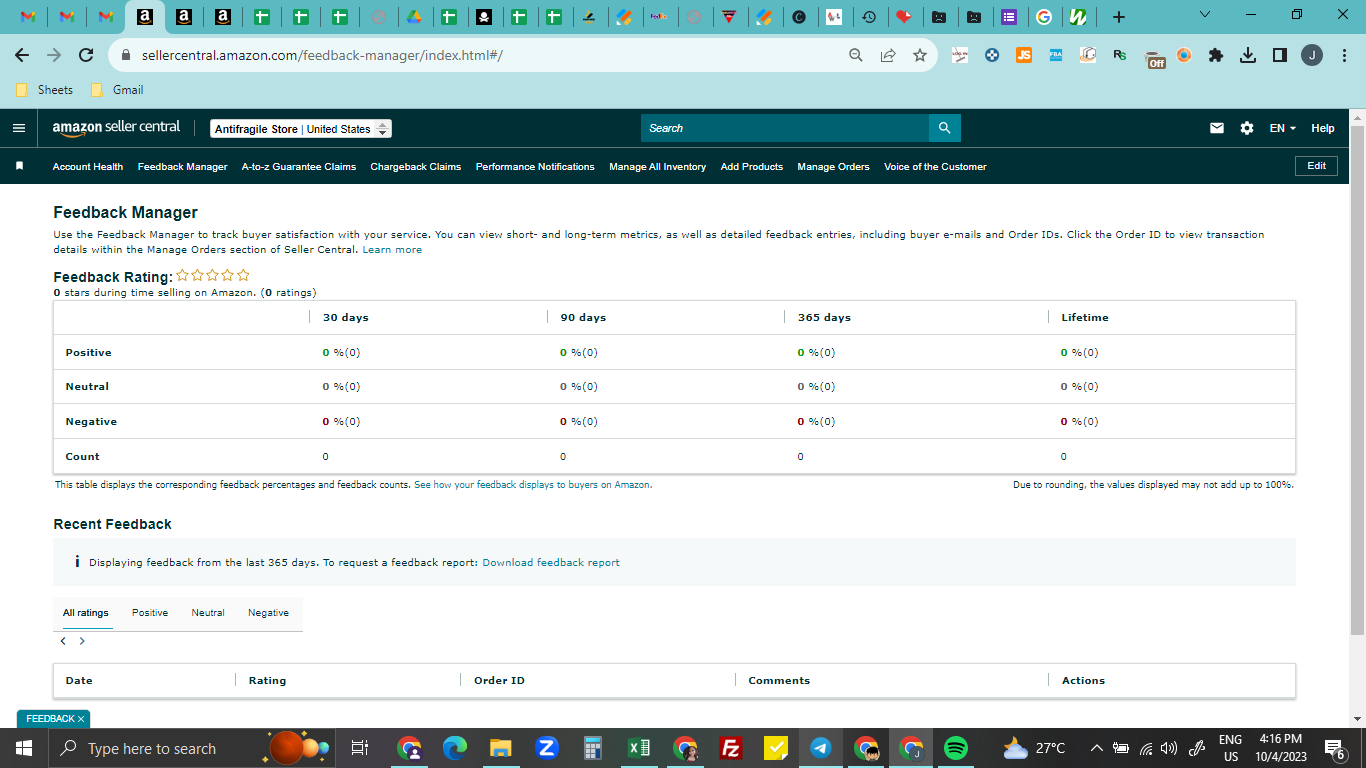The height and width of the screenshot is (768, 1366).
Task: Open the Sheets bookmark folder
Action: pos(45,90)
